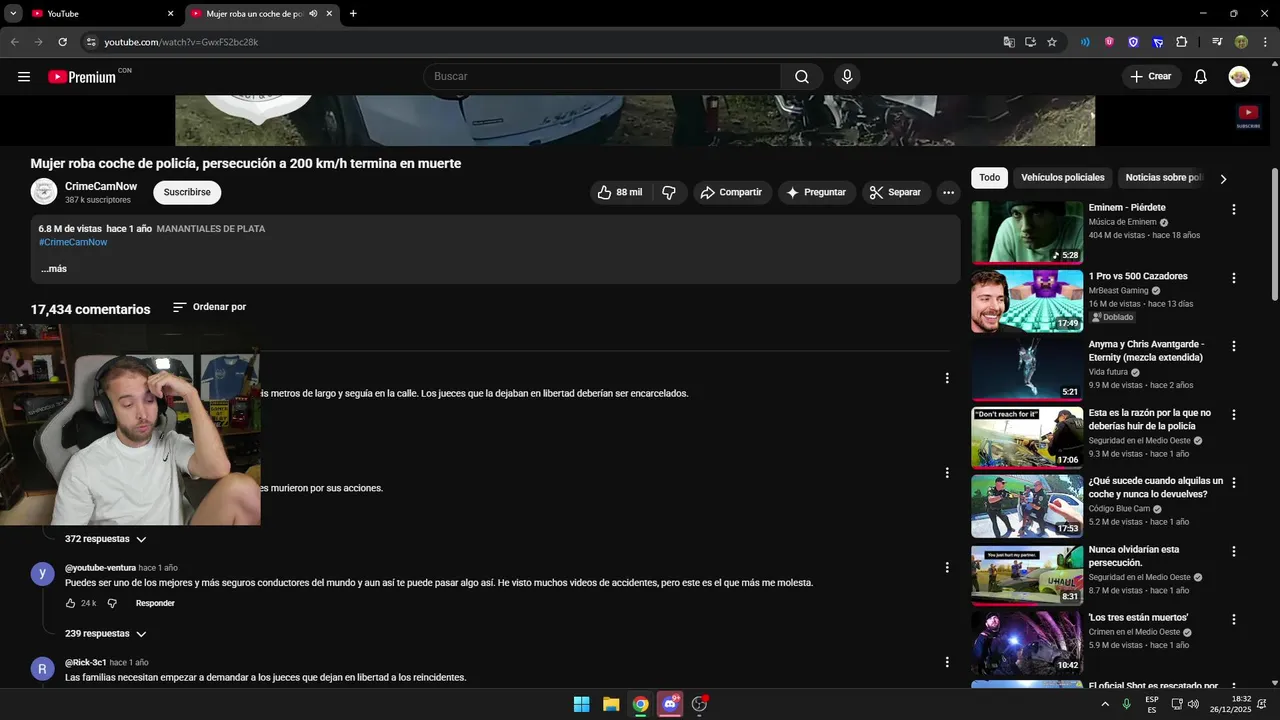1280x720 pixels.
Task: Dislike the @youtube-ventura comment
Action: pos(112,603)
